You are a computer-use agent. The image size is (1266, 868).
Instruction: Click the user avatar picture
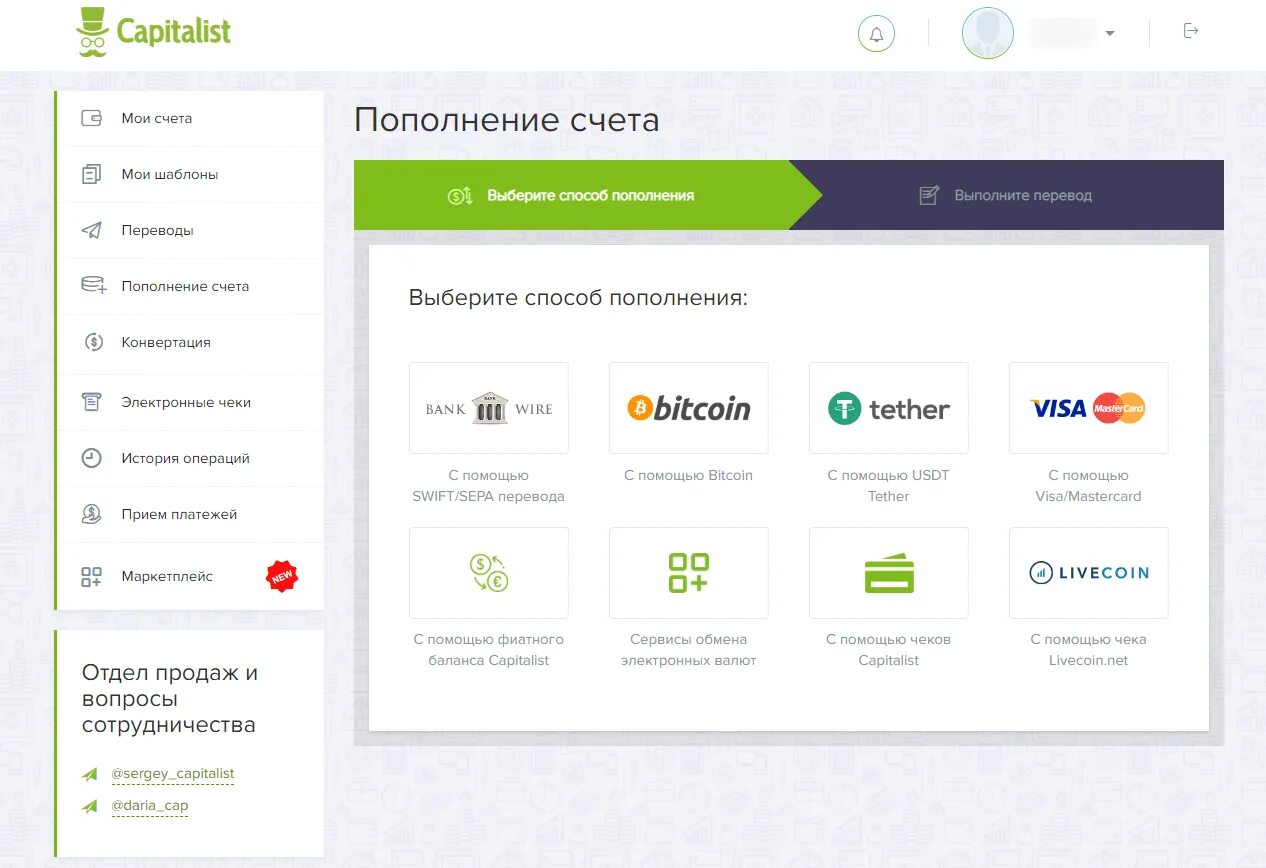988,33
